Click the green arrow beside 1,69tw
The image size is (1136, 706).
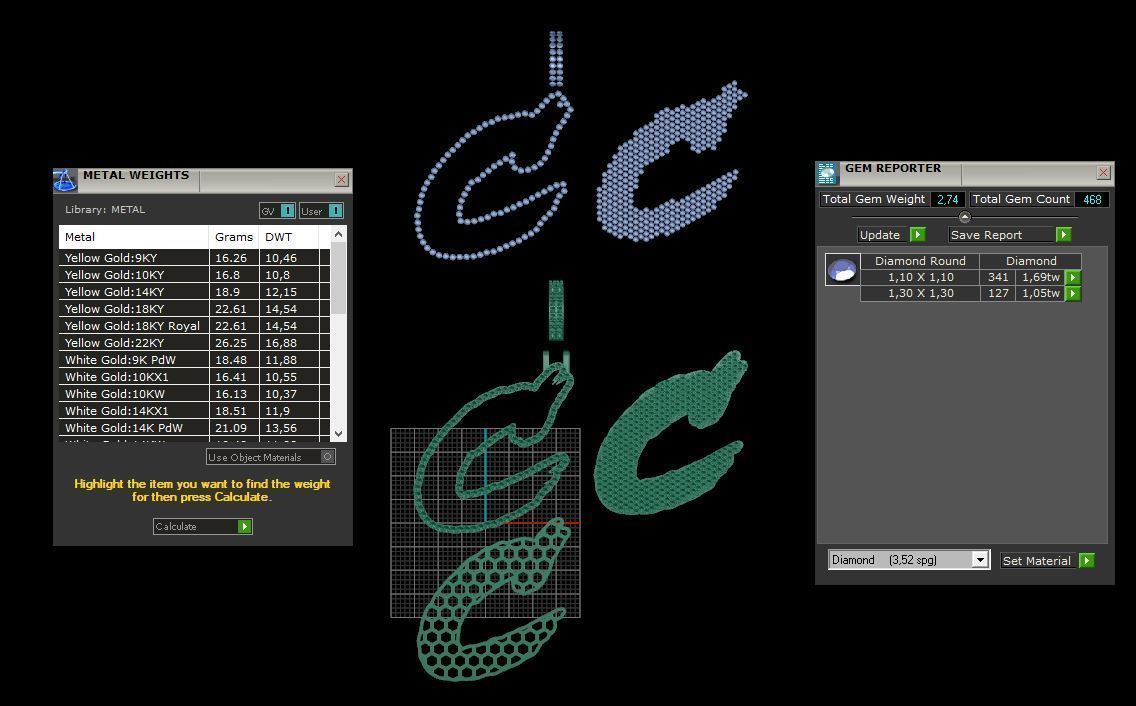click(x=1073, y=277)
